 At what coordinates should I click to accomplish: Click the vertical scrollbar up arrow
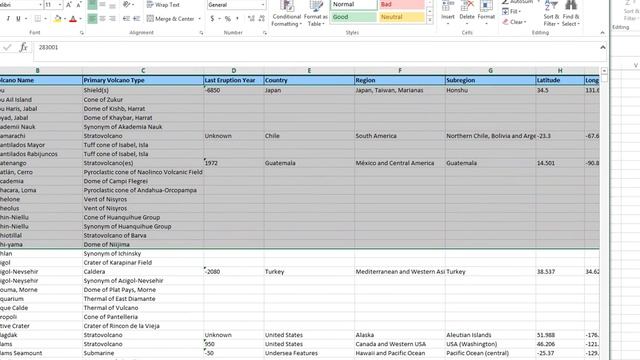[604, 71]
